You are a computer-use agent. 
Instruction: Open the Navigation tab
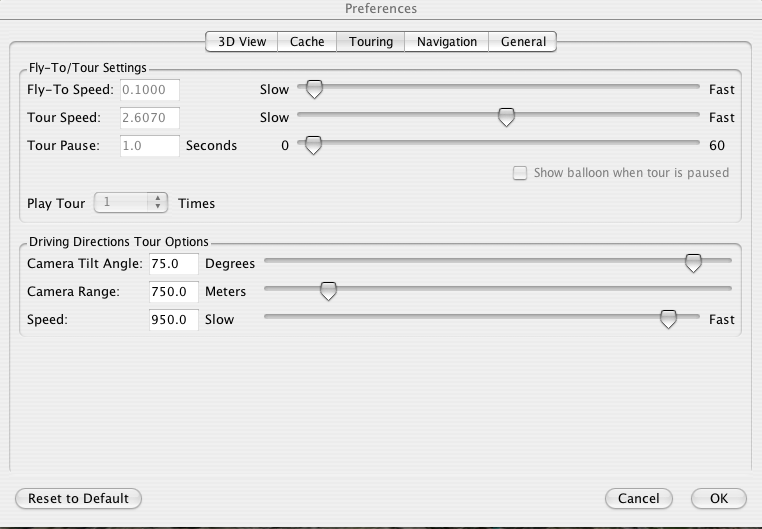point(446,41)
